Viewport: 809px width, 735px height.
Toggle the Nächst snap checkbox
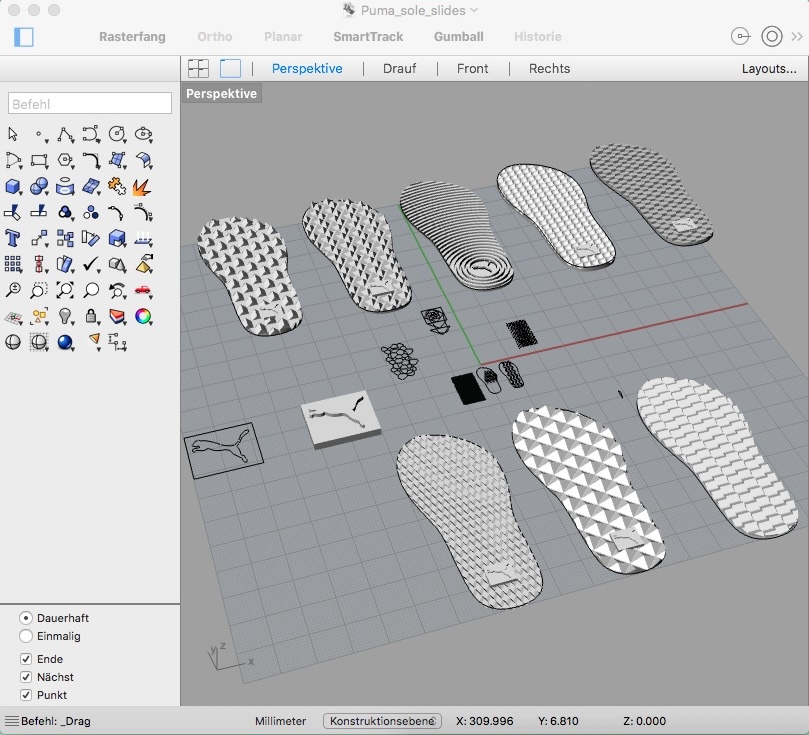(x=26, y=677)
